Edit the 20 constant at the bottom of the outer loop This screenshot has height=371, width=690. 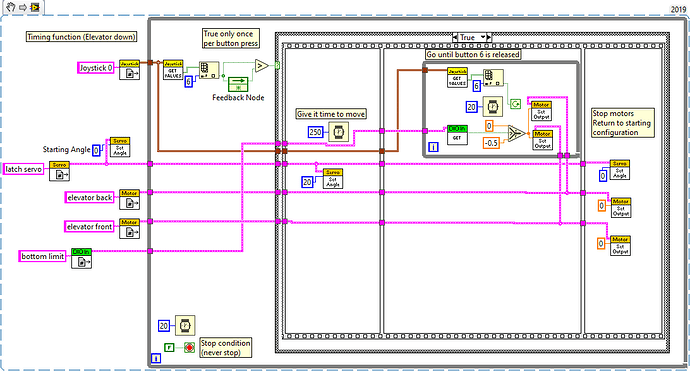164,326
